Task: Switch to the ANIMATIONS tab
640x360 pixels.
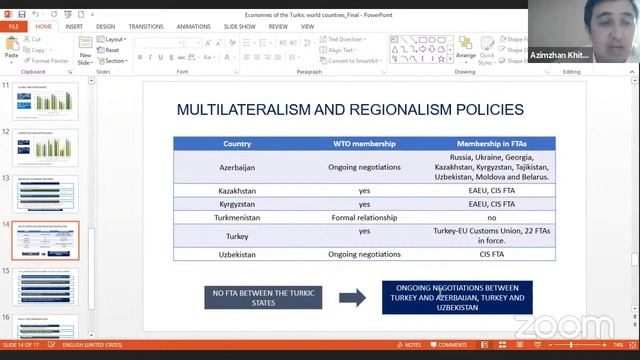Action: pos(193,27)
